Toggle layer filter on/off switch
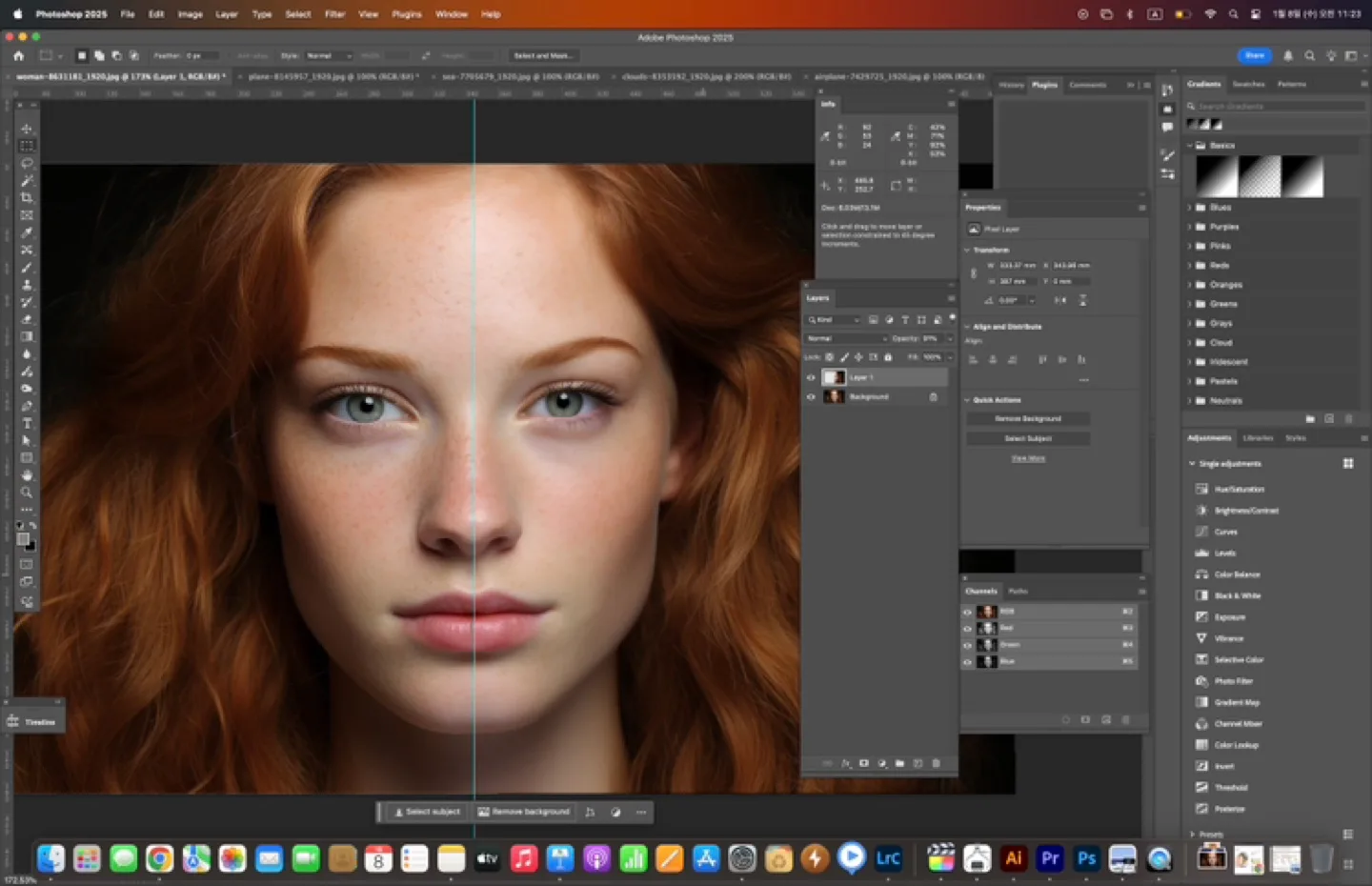Screen dimensions: 1372x886 [952, 318]
